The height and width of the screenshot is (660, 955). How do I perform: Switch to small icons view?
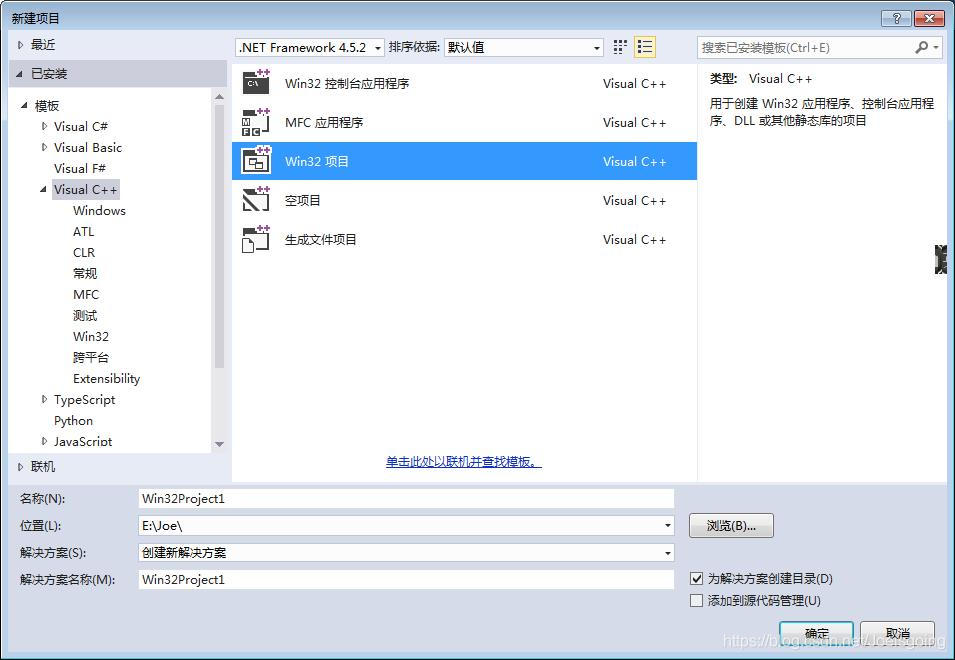point(620,47)
